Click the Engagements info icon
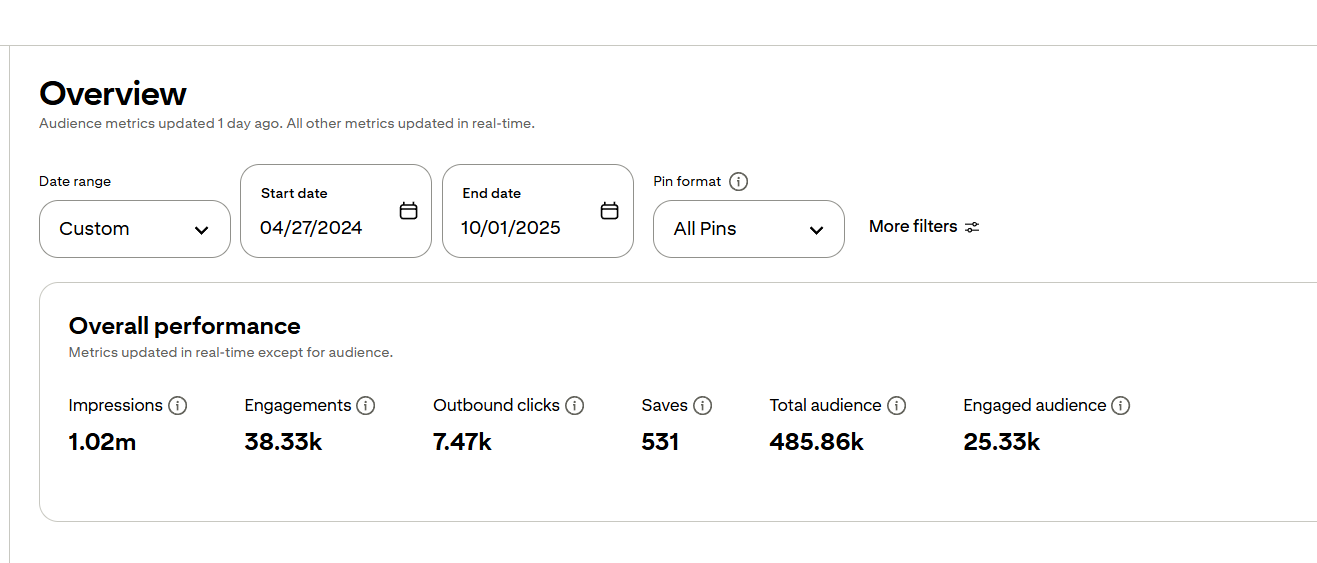The image size is (1317, 563). pyautogui.click(x=366, y=406)
